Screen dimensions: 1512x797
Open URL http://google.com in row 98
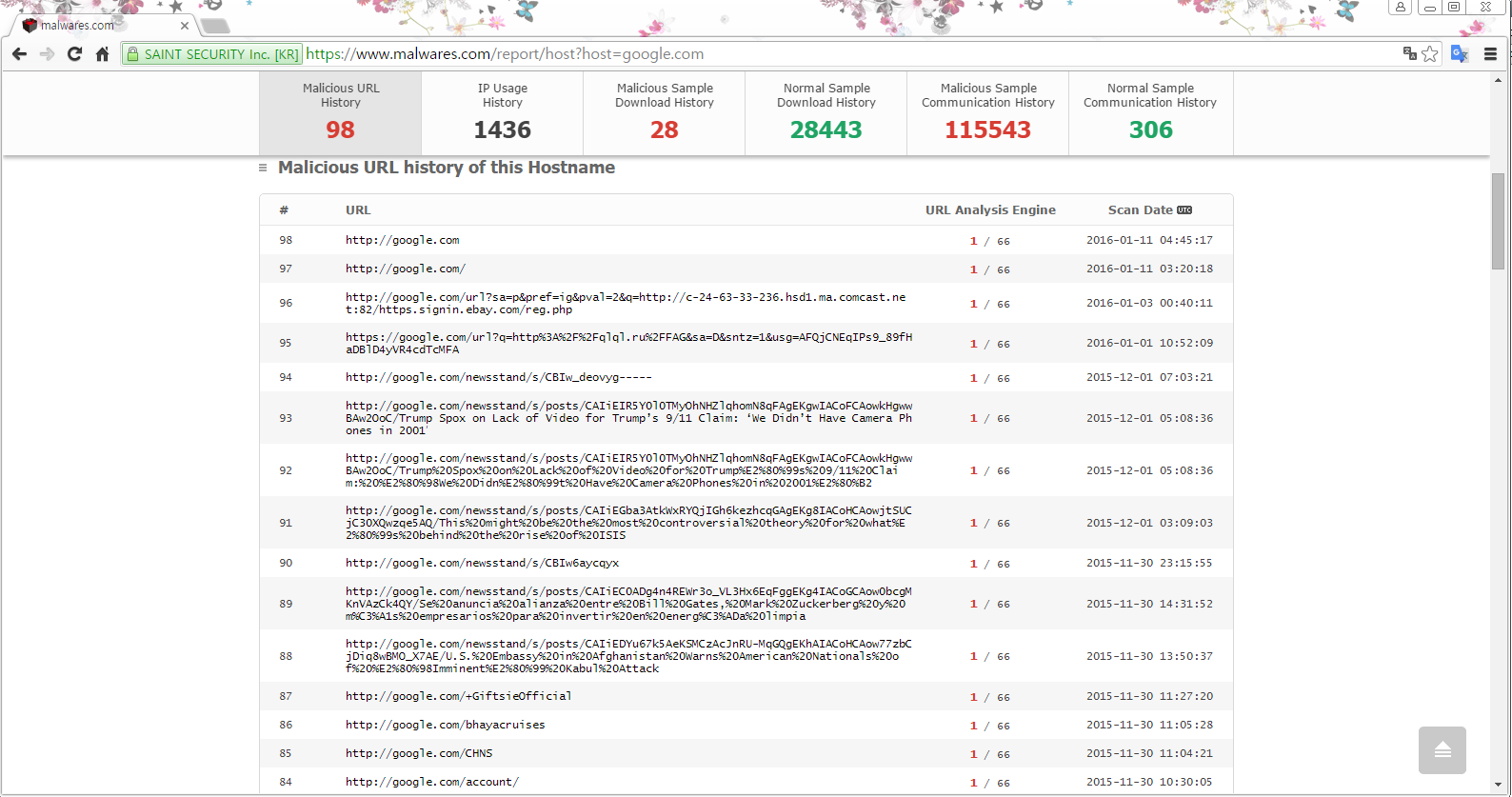403,240
